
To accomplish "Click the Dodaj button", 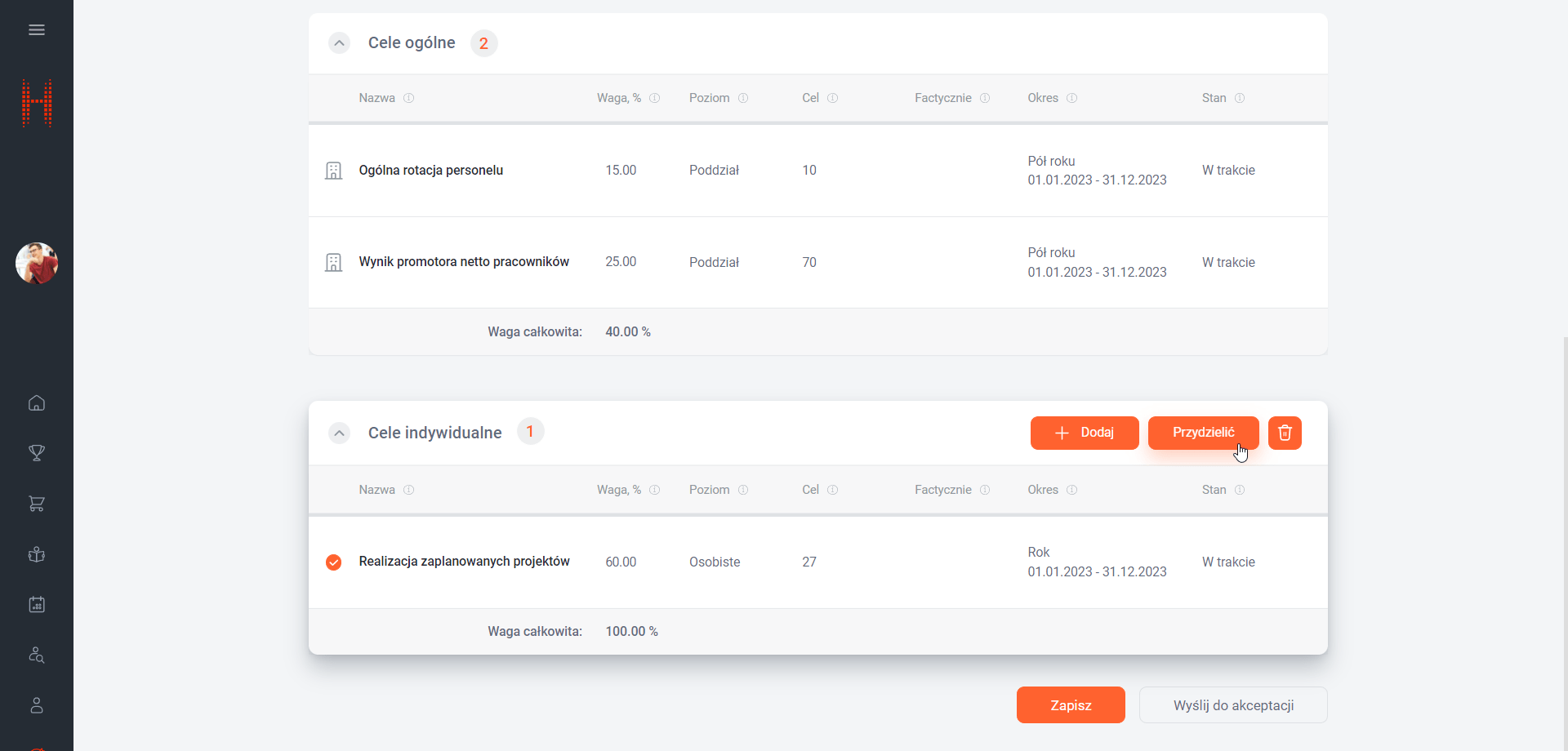I will 1084,433.
